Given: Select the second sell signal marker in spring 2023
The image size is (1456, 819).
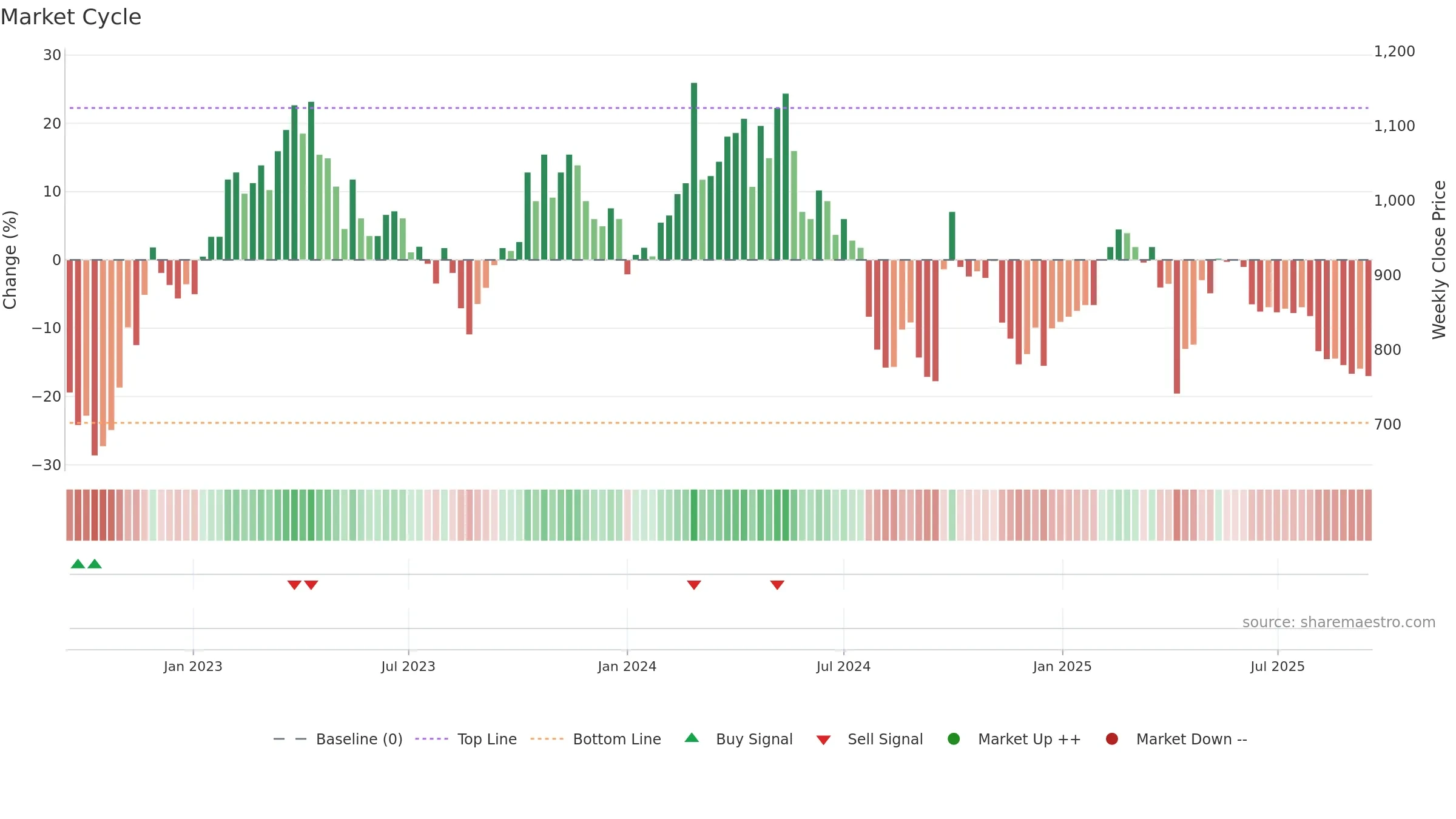Looking at the screenshot, I should [x=311, y=585].
